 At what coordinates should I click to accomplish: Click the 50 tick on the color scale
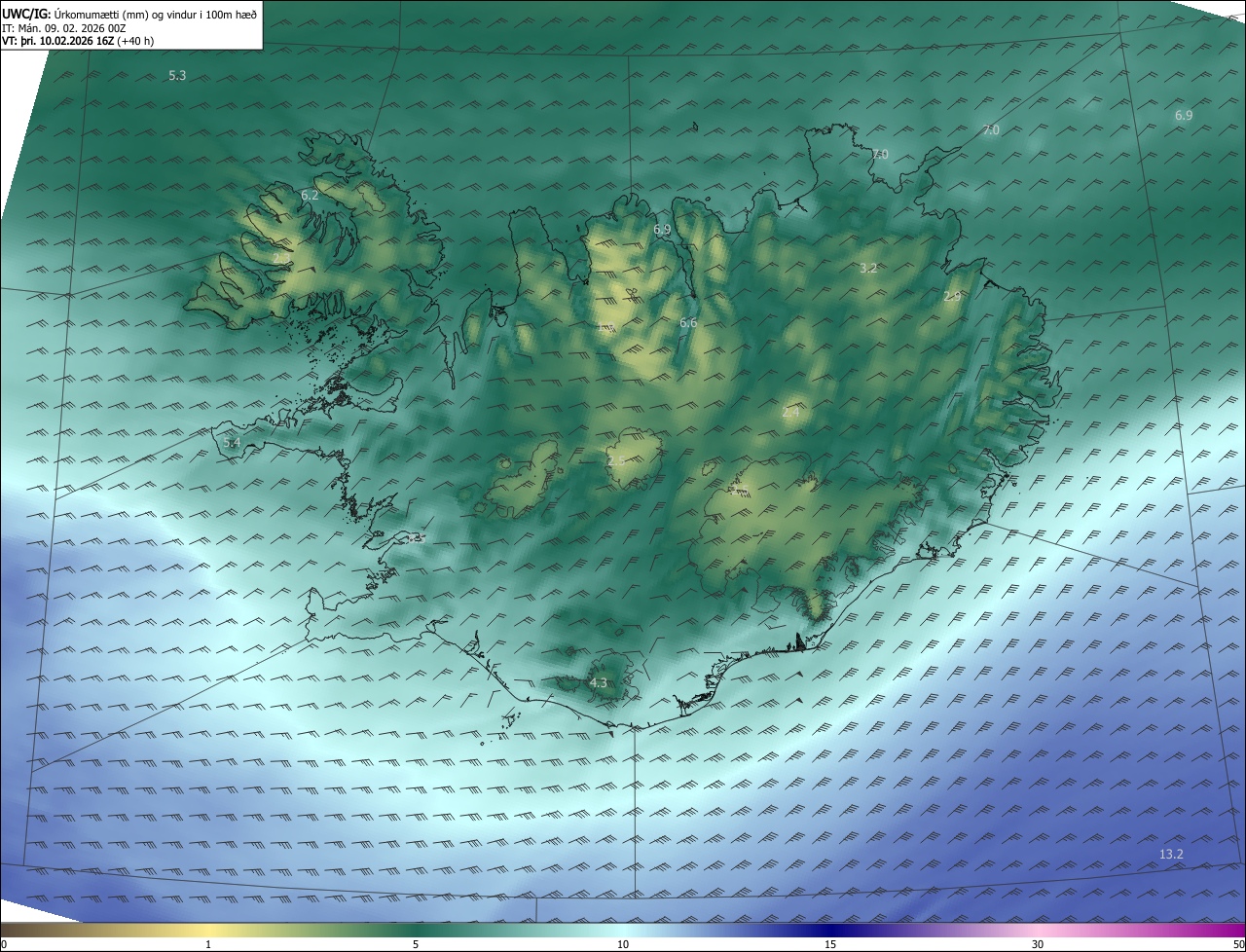coord(1238,945)
